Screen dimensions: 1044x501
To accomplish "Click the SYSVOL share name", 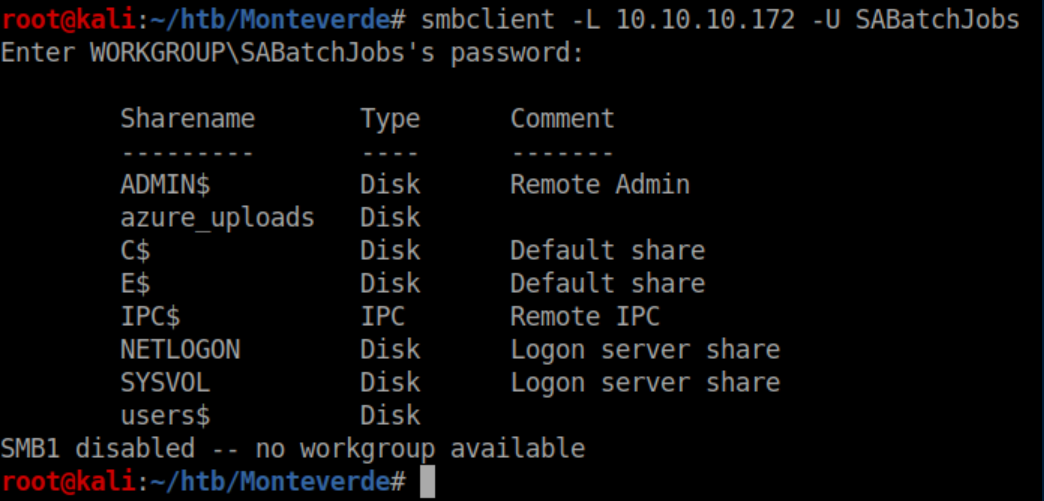I will (x=165, y=383).
